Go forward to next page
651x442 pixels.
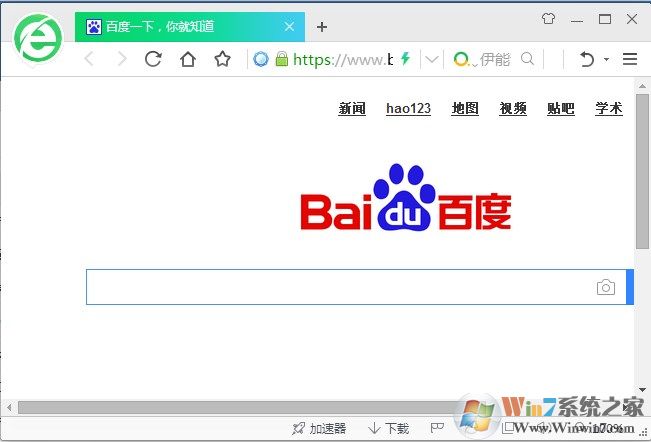click(x=122, y=59)
